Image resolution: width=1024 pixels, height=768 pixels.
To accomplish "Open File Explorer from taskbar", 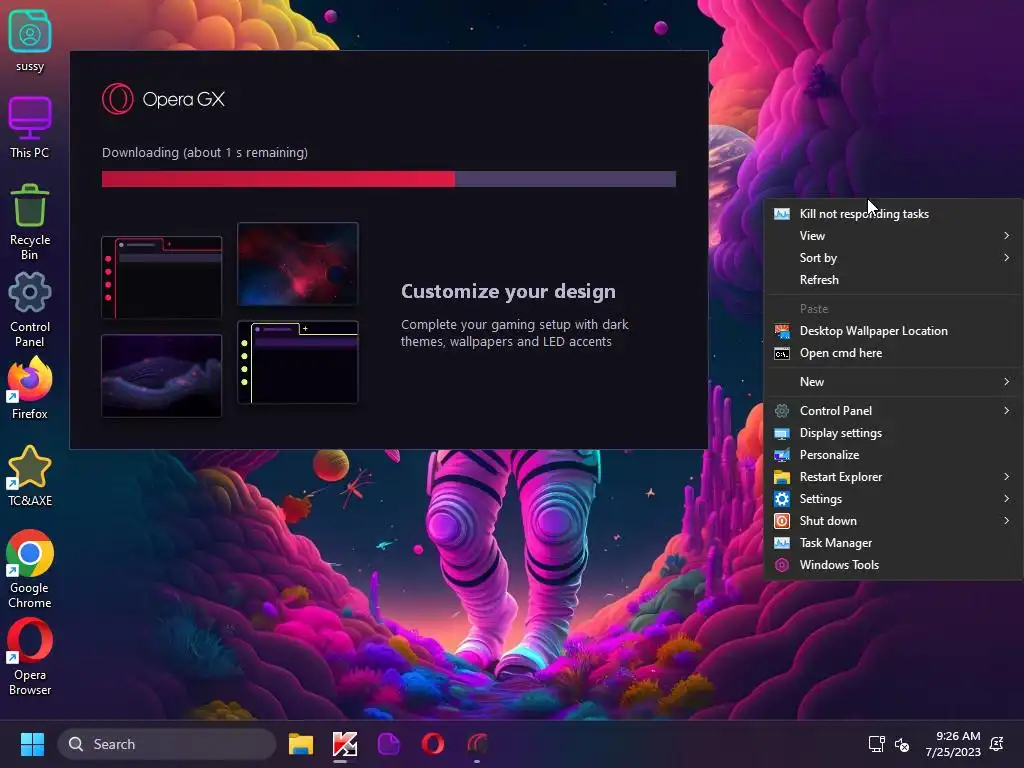I will point(301,744).
